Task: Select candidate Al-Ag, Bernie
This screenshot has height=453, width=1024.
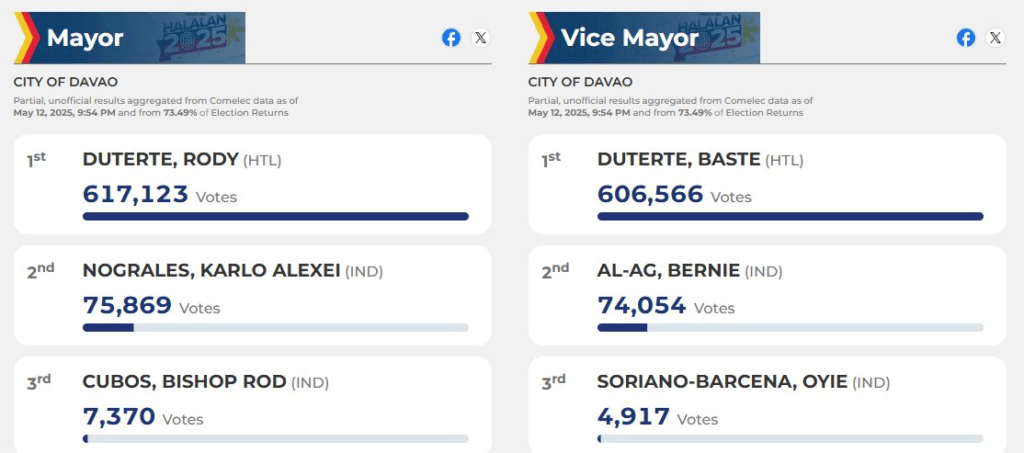Action: (668, 270)
